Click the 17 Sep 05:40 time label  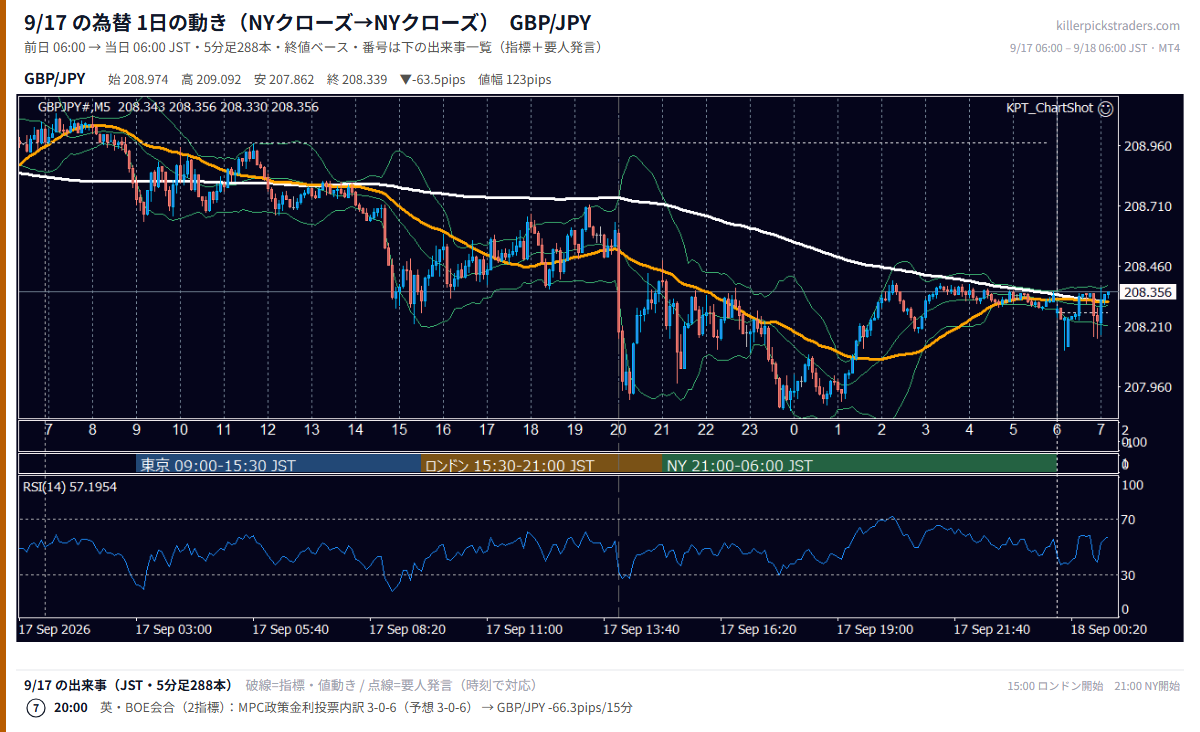[x=291, y=630]
